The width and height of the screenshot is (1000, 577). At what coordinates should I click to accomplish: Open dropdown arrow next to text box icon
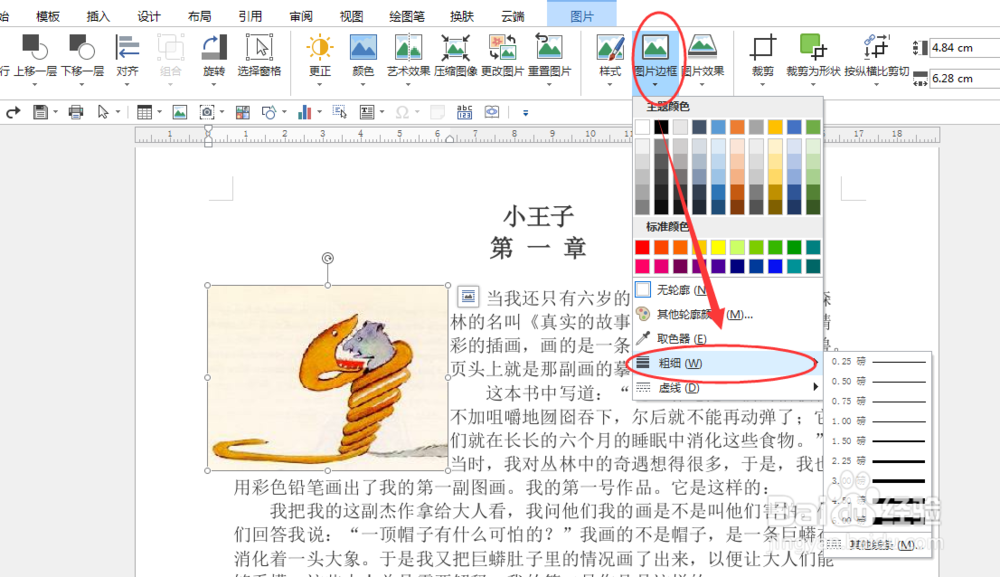pyautogui.click(x=382, y=113)
